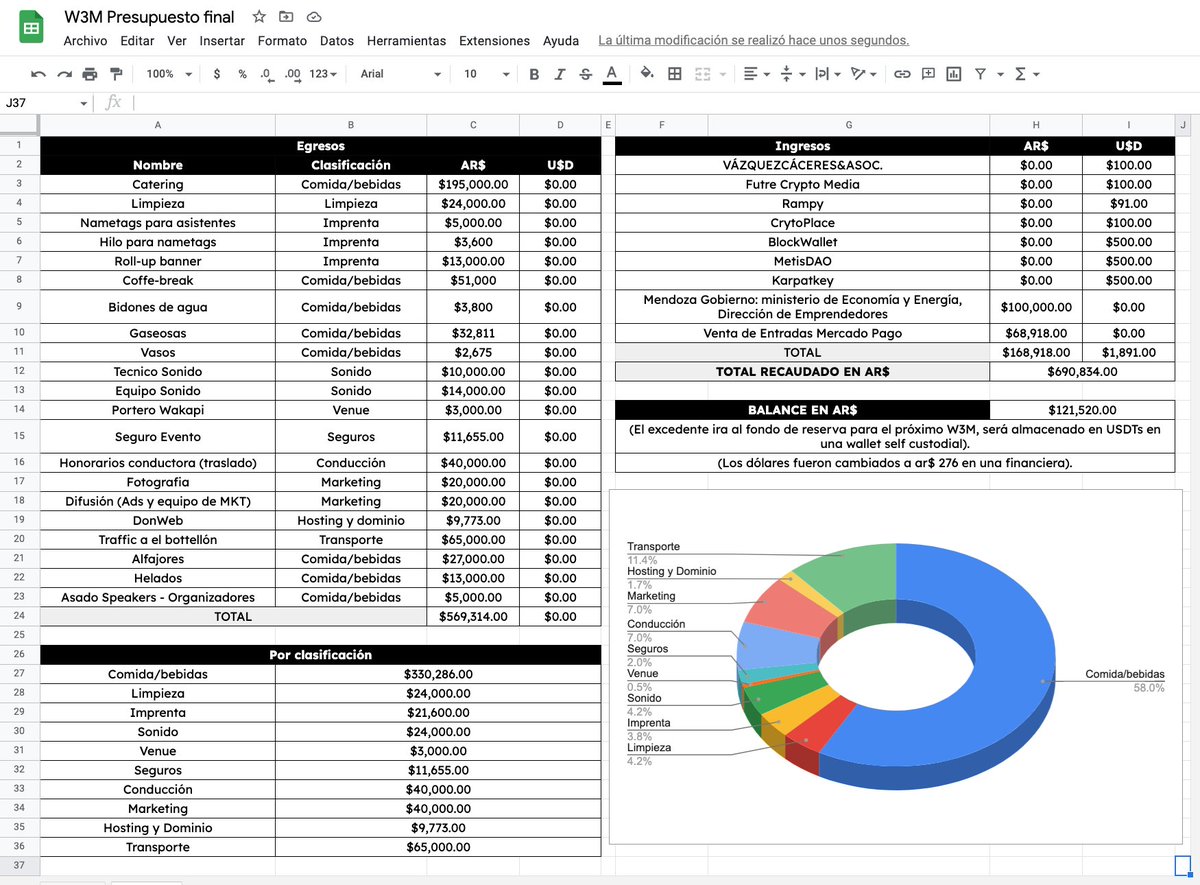Screen dimensions: 1200x885
Task: Toggle strikethrough formatting
Action: 585,74
